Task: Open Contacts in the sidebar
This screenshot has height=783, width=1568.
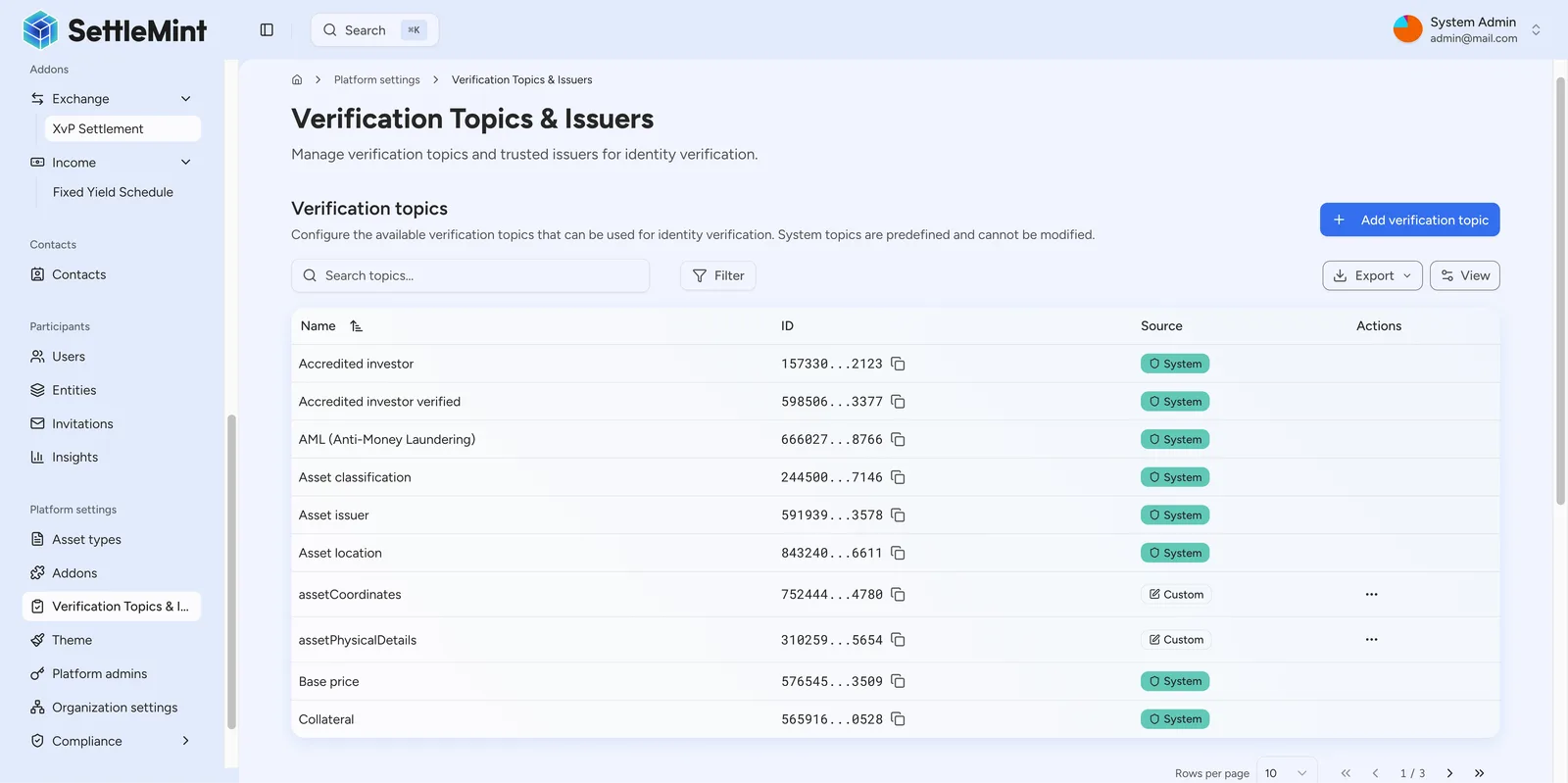Action: (112, 275)
